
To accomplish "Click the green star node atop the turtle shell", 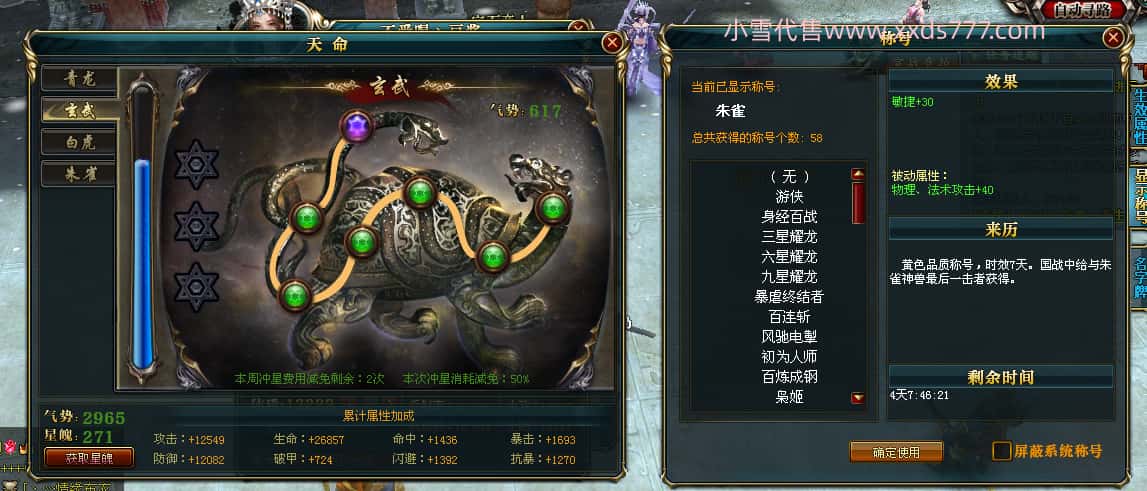I will tap(420, 192).
